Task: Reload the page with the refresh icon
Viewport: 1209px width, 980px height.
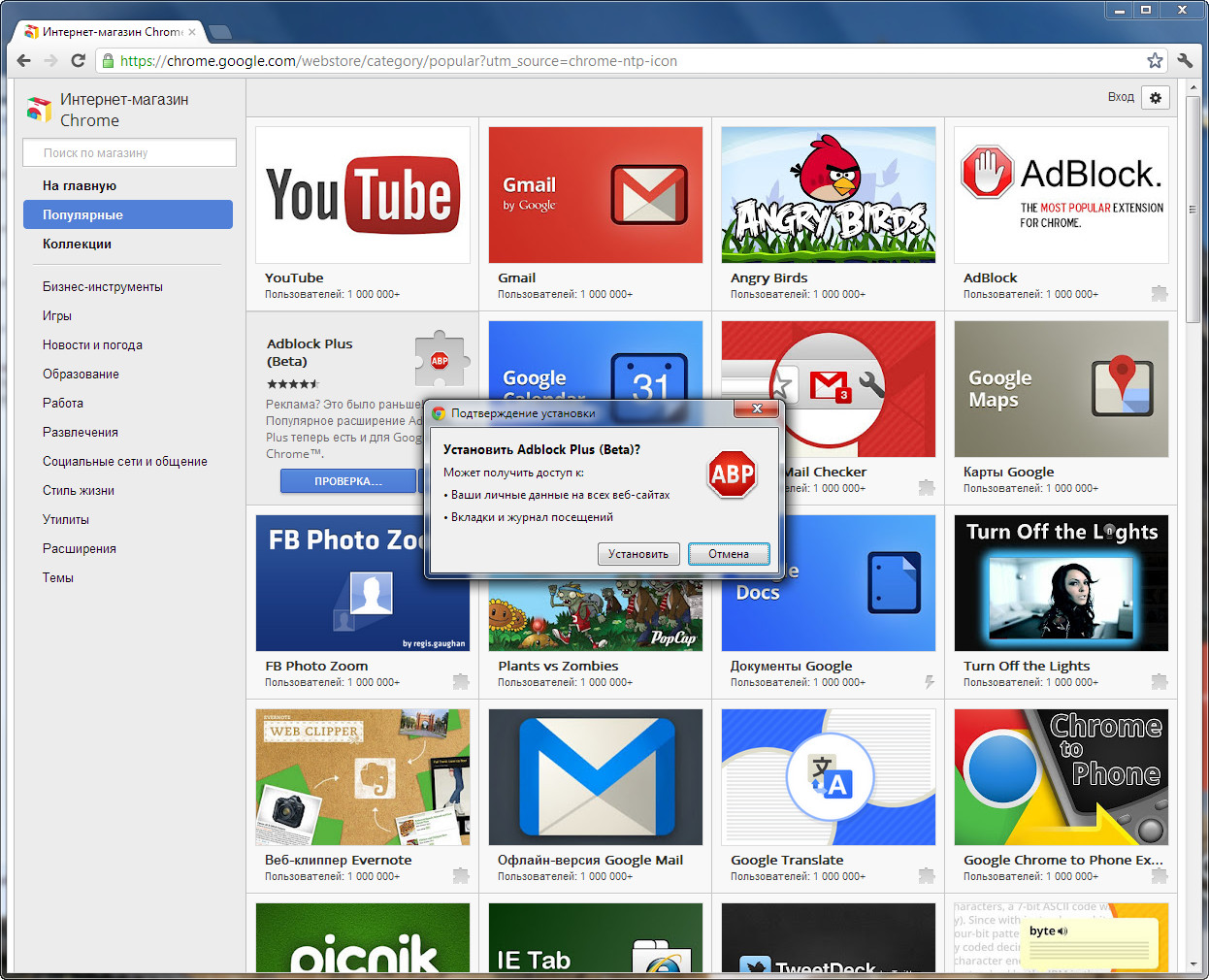Action: pos(79,60)
